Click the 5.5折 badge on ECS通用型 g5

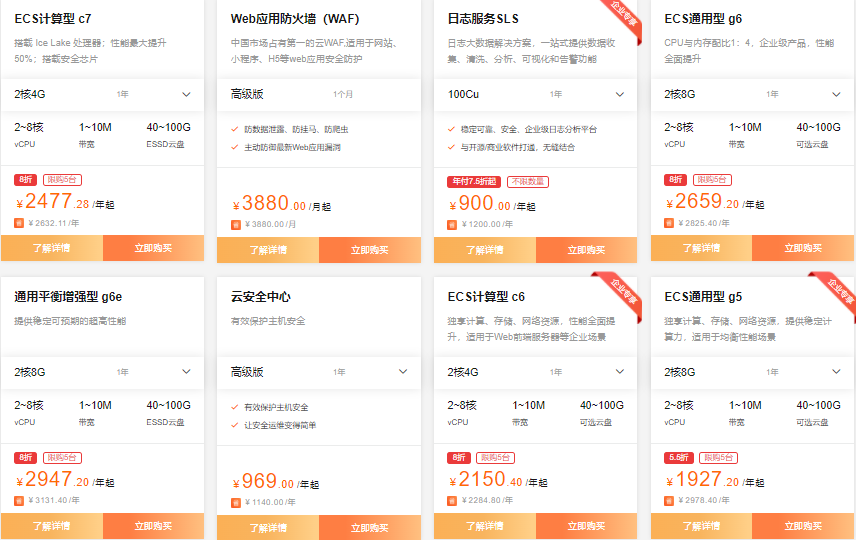coord(679,458)
